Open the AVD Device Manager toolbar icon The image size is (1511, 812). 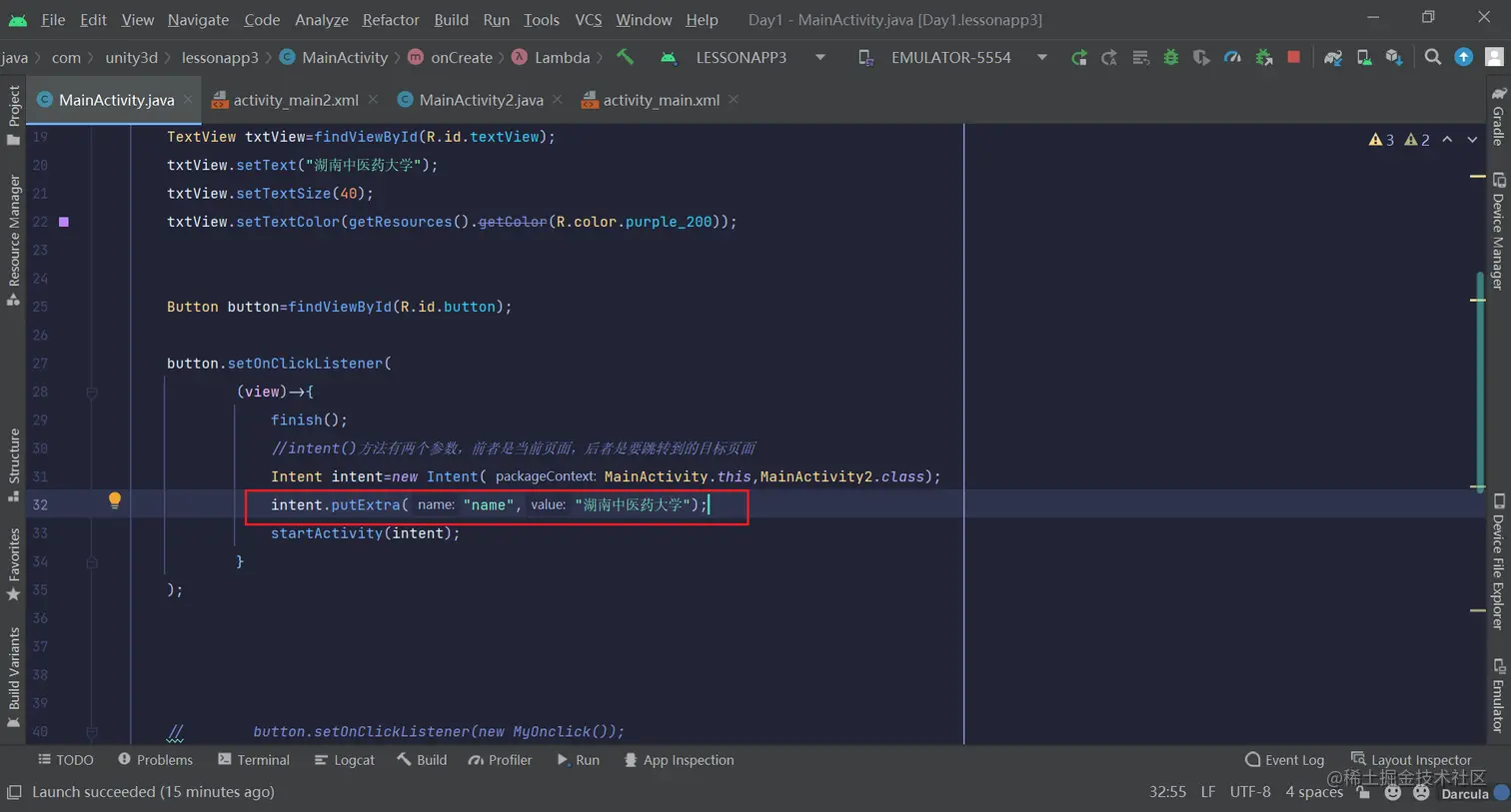(x=1363, y=58)
